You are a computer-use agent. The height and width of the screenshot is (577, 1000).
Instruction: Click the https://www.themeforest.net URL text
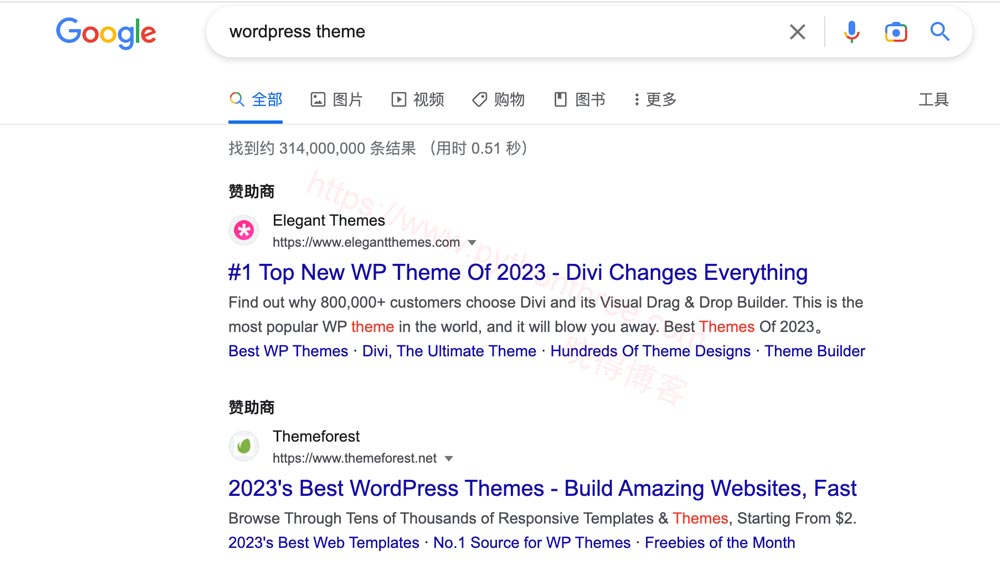(355, 458)
